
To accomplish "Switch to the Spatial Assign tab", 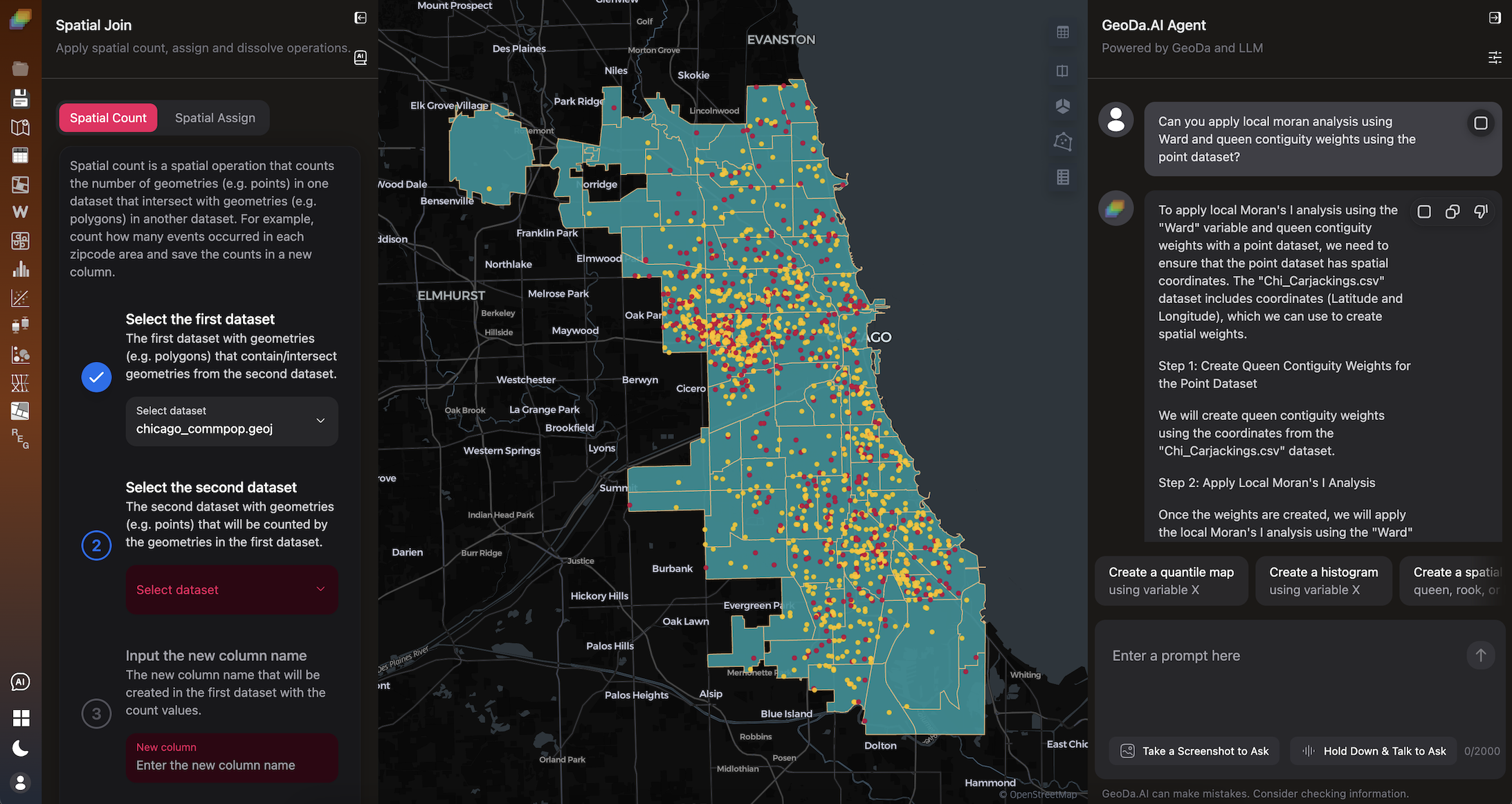I will click(x=215, y=118).
